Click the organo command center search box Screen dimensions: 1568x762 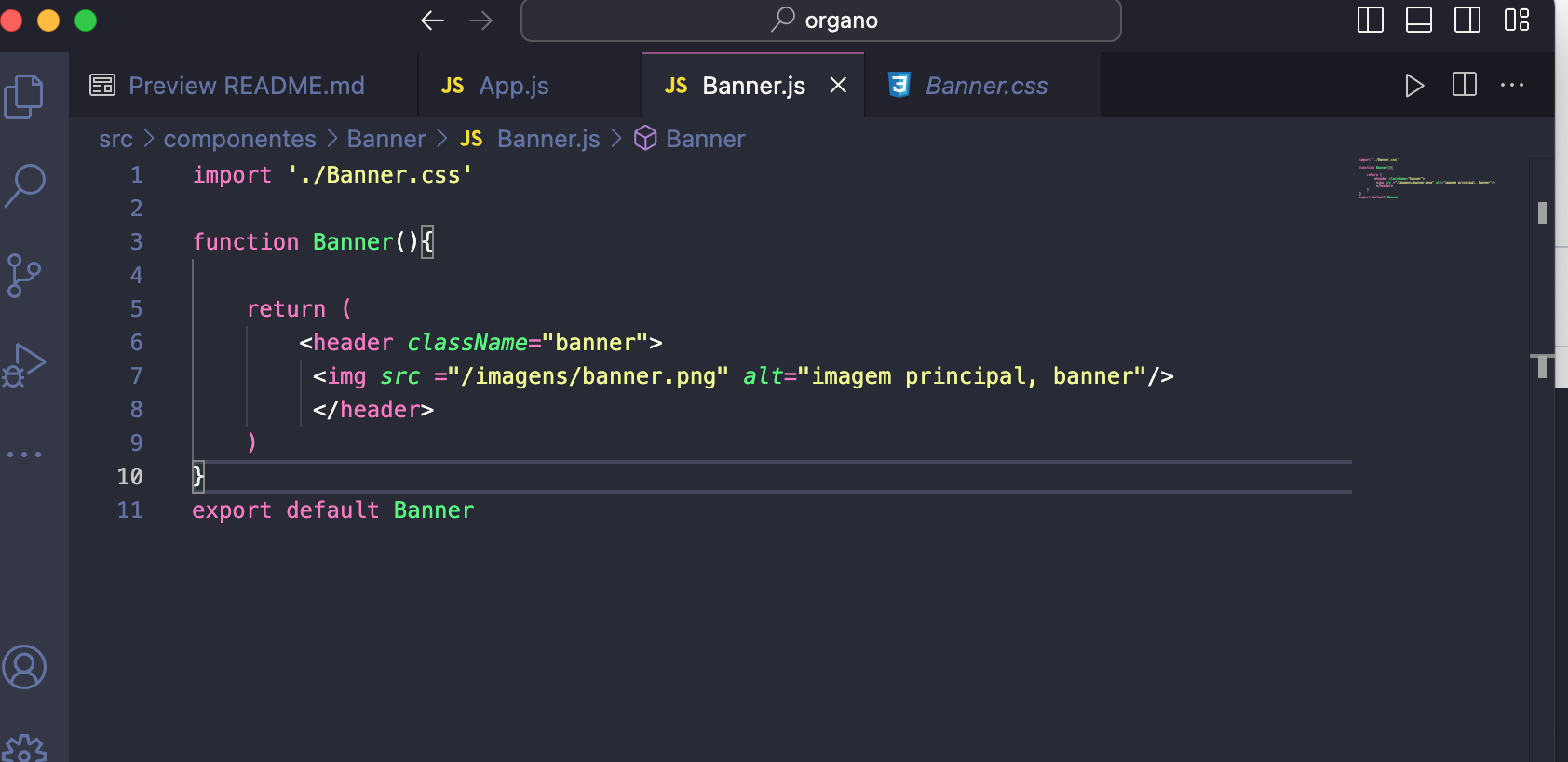coord(820,20)
